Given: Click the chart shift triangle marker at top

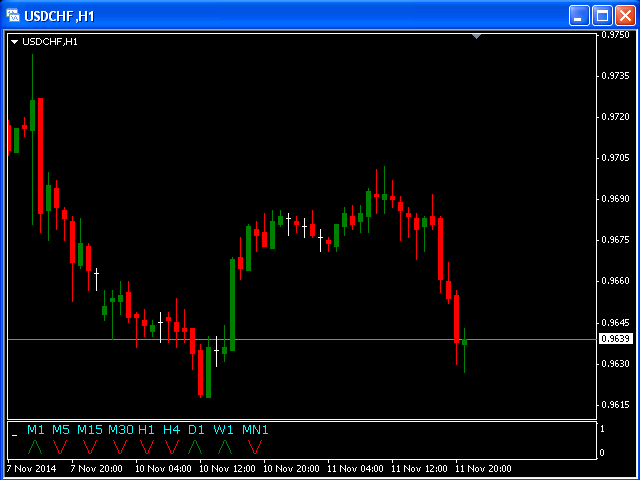Looking at the screenshot, I should pos(477,36).
